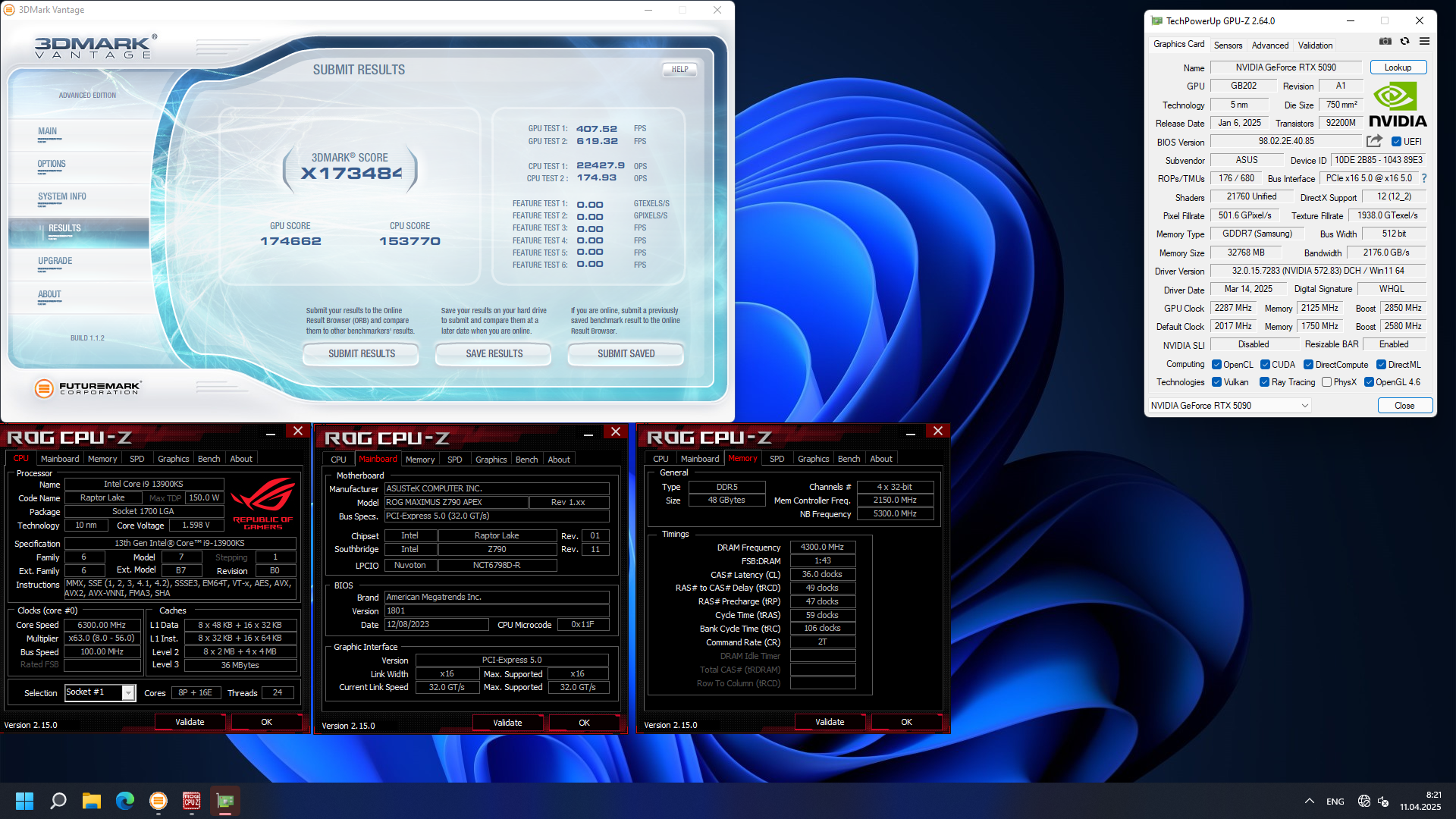The height and width of the screenshot is (819, 1456).
Task: Click the GPU-Z refresh icon
Action: pyautogui.click(x=1404, y=42)
